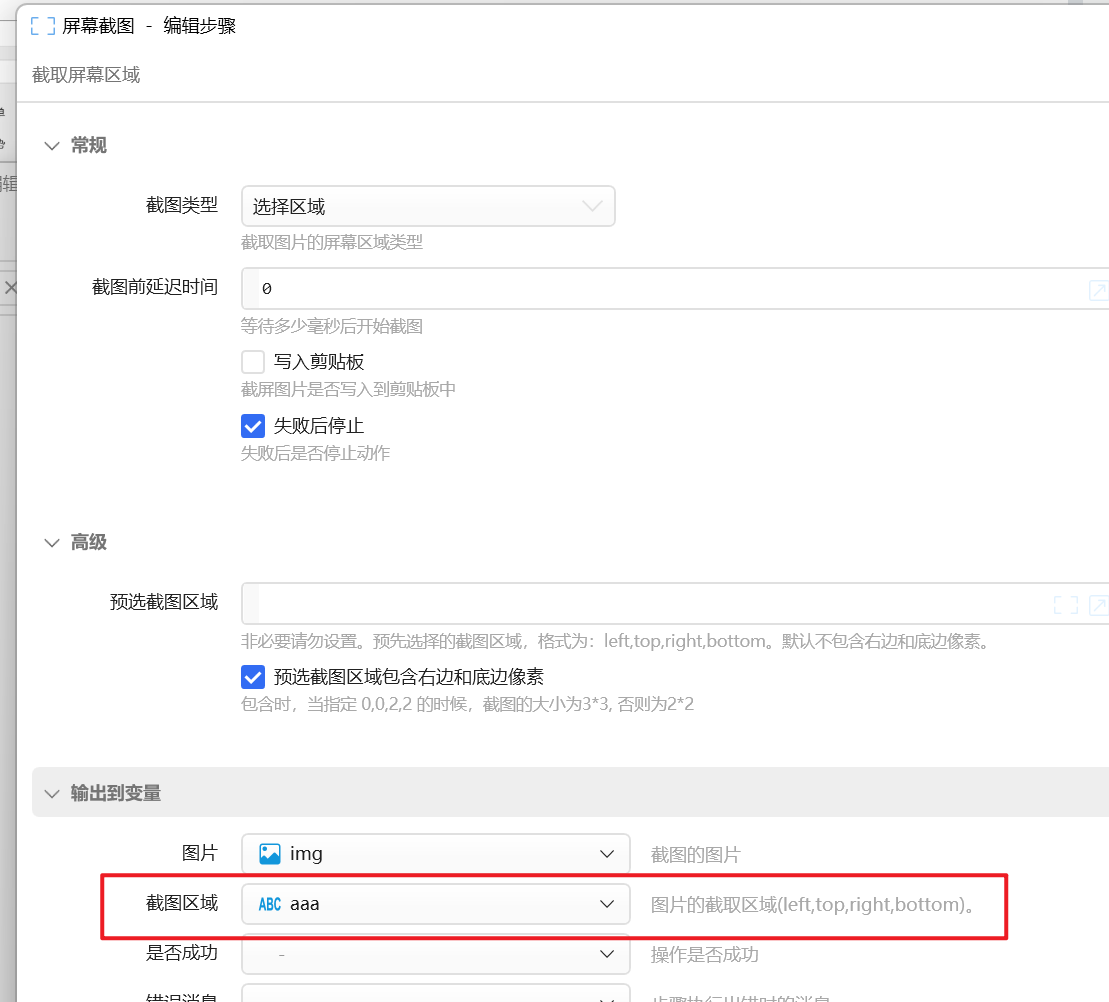Click the X icon at the left edge
This screenshot has height=1002, width=1109.
tap(10, 288)
